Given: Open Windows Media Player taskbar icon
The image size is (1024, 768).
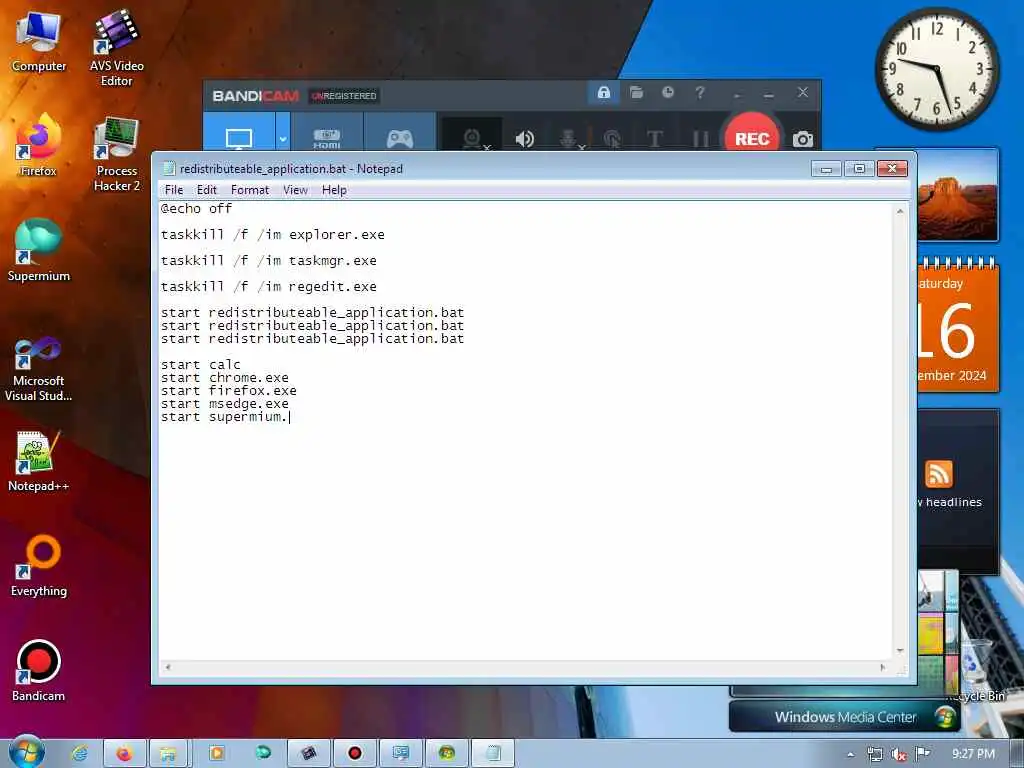Looking at the screenshot, I should [216, 754].
